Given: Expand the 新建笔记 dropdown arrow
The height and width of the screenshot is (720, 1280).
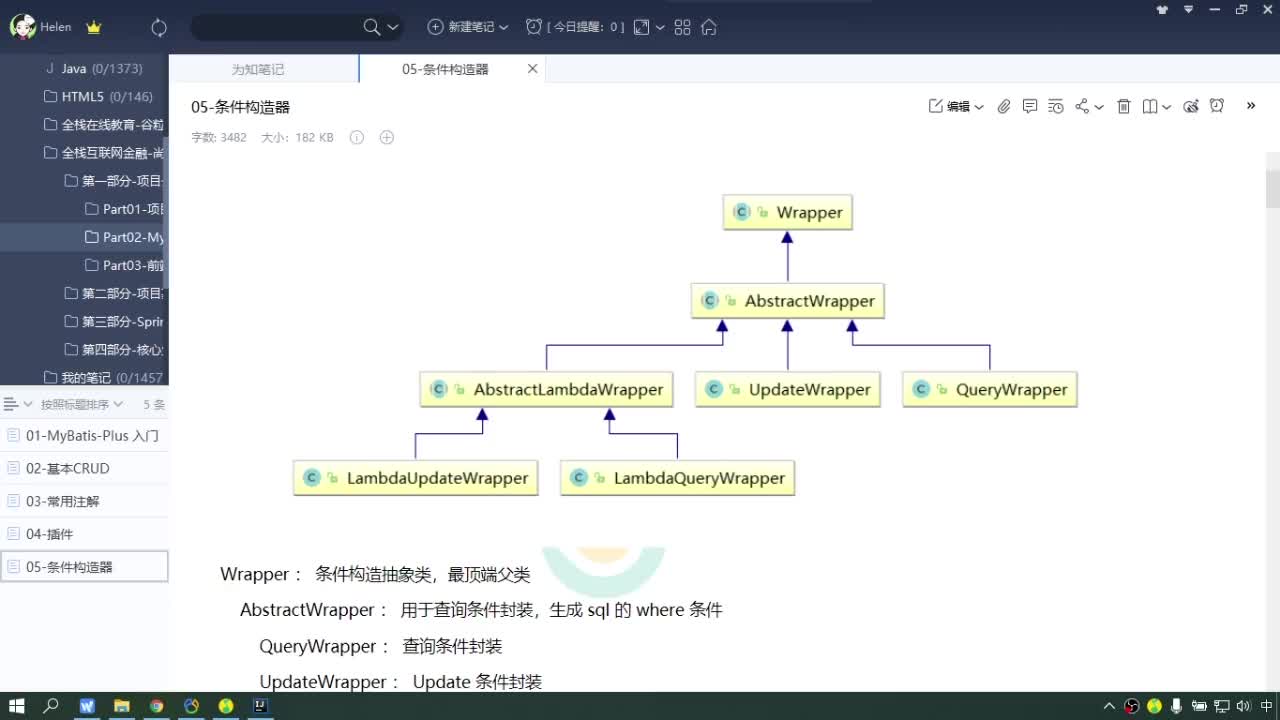Looking at the screenshot, I should pyautogui.click(x=504, y=28).
